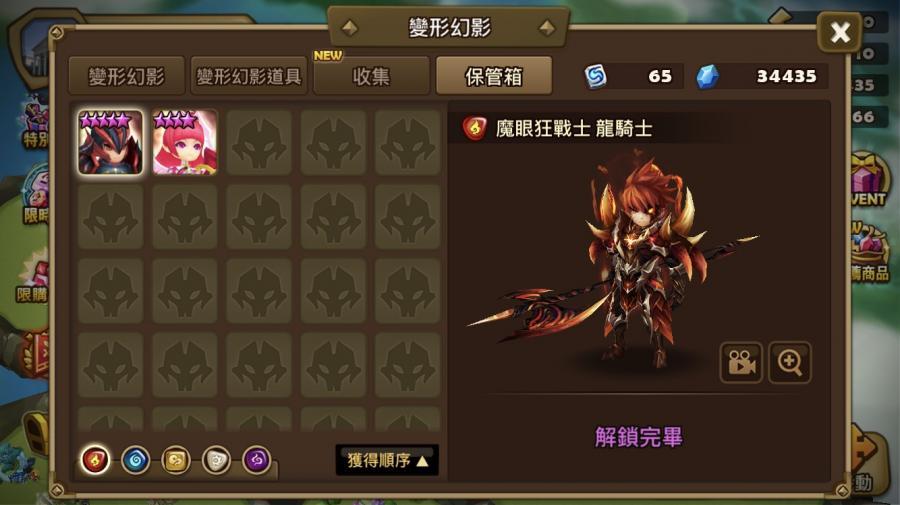
Task: Click the fire attribute badge beside 魔眼狂戰士
Action: pos(475,128)
